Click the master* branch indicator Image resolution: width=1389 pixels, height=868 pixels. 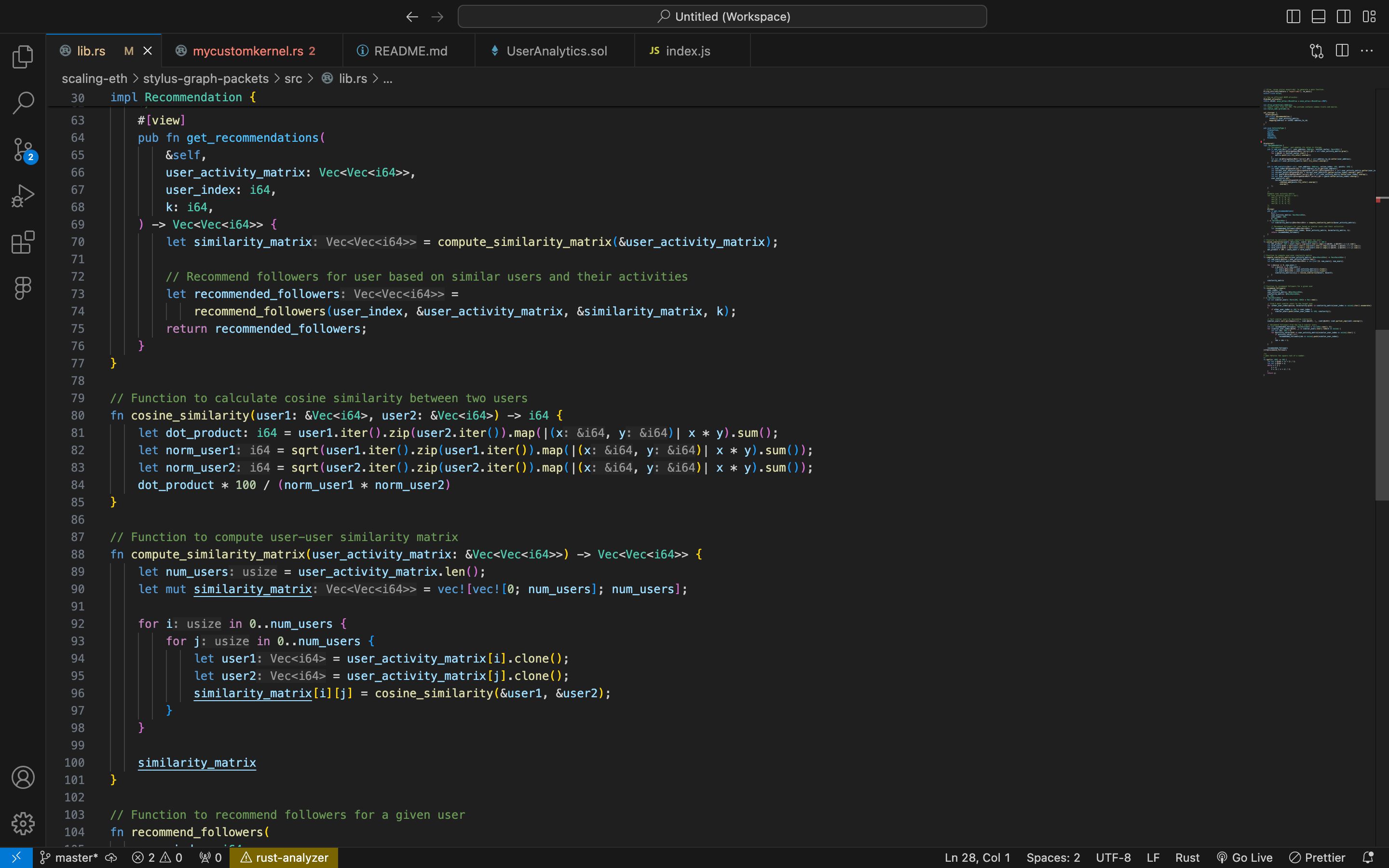coord(69,858)
